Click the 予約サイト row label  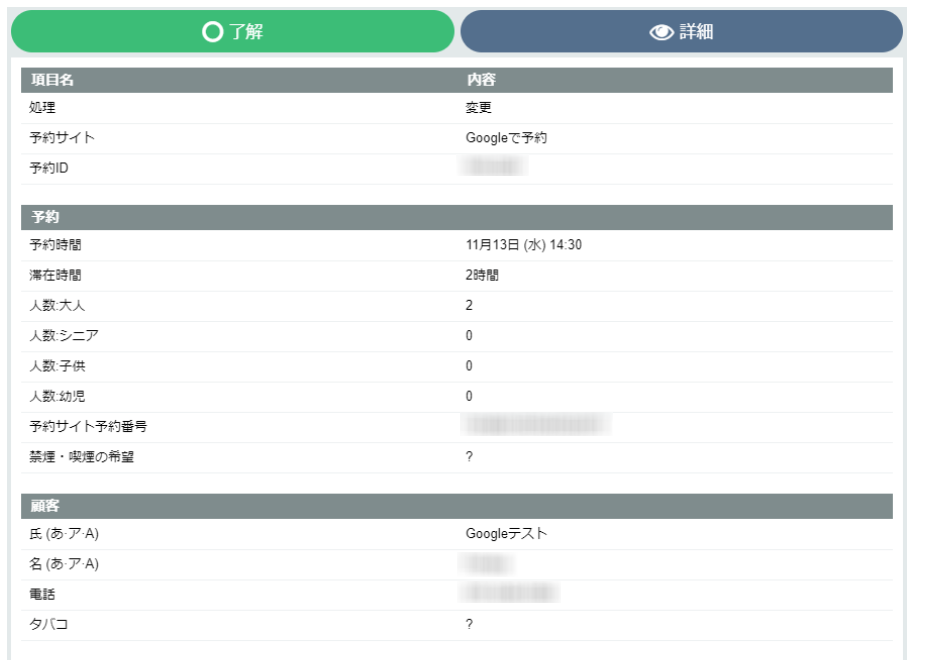point(62,138)
